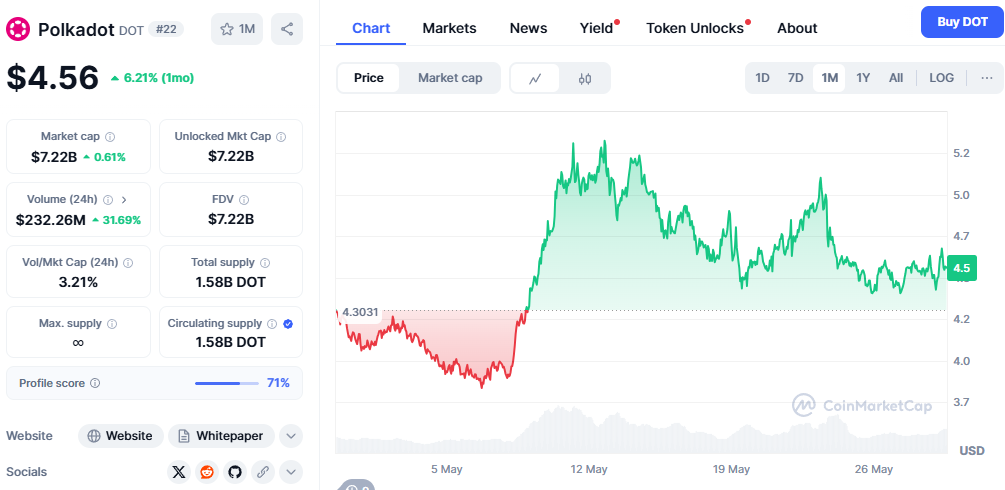The height and width of the screenshot is (490, 1005).
Task: Toggle LOG scale on chart
Action: (942, 78)
